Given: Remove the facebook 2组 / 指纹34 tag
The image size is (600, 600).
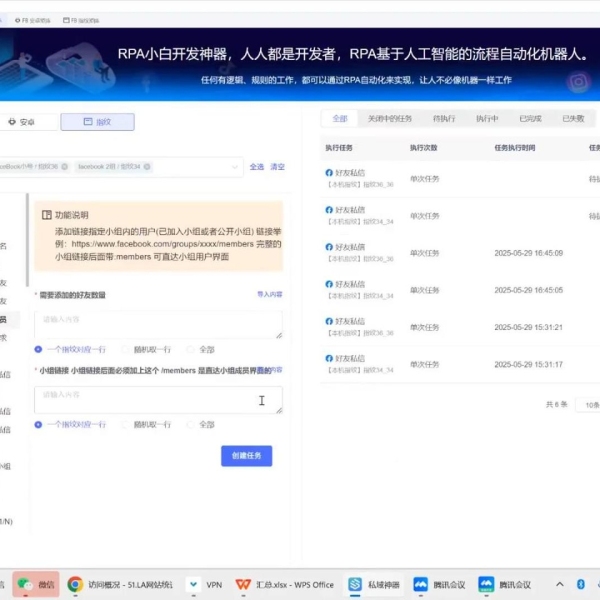Looking at the screenshot, I should (147, 167).
